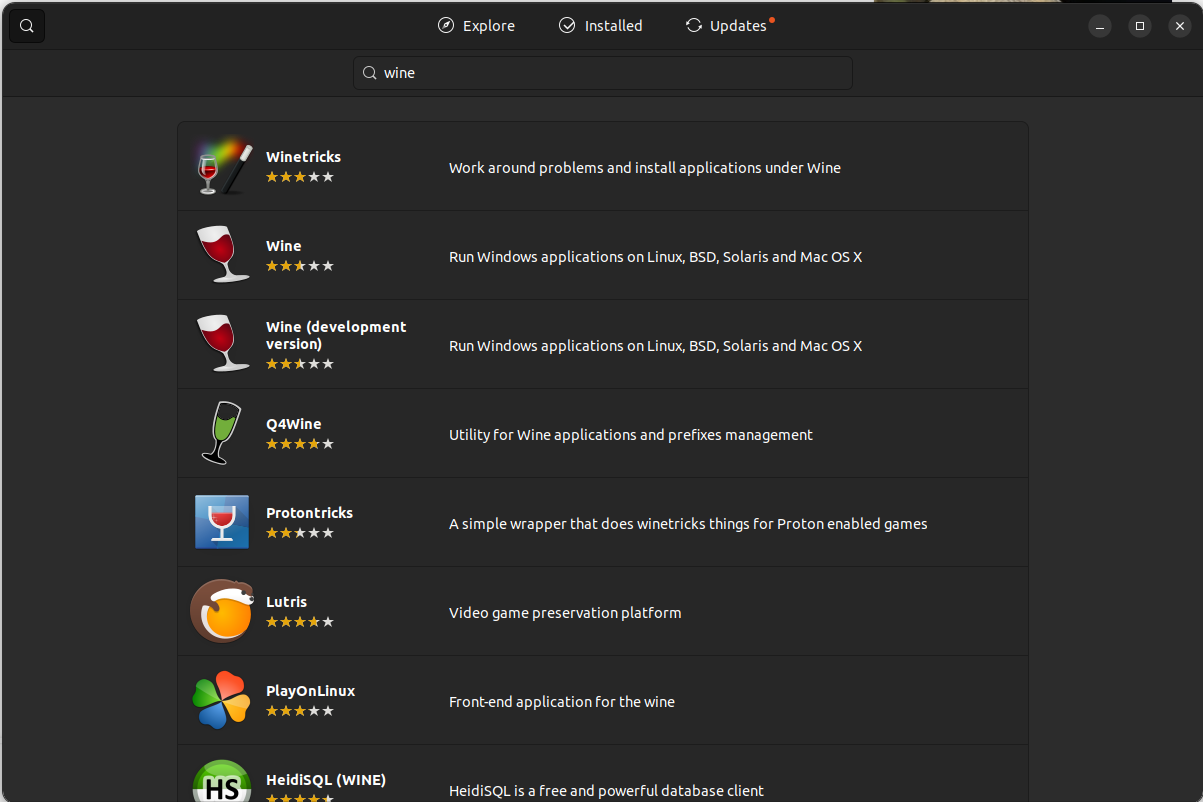Click the PlayOnLinux star rating
This screenshot has width=1203, height=802.
coord(300,711)
